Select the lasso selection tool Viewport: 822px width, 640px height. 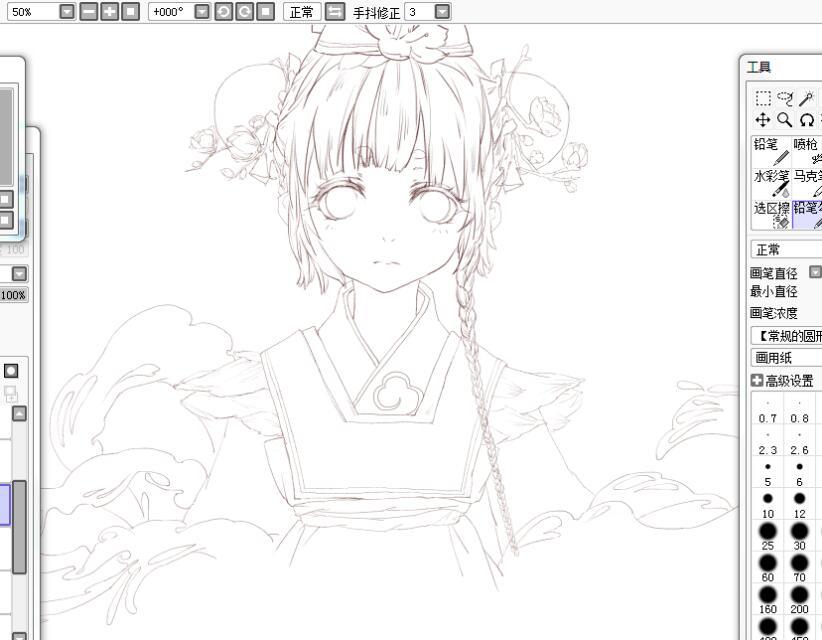pos(785,98)
